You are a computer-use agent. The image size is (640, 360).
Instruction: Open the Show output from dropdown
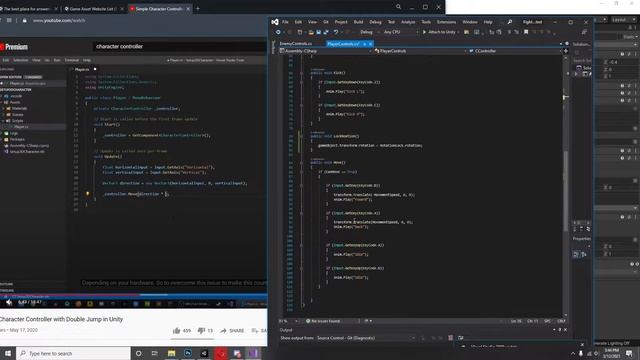click(x=366, y=338)
